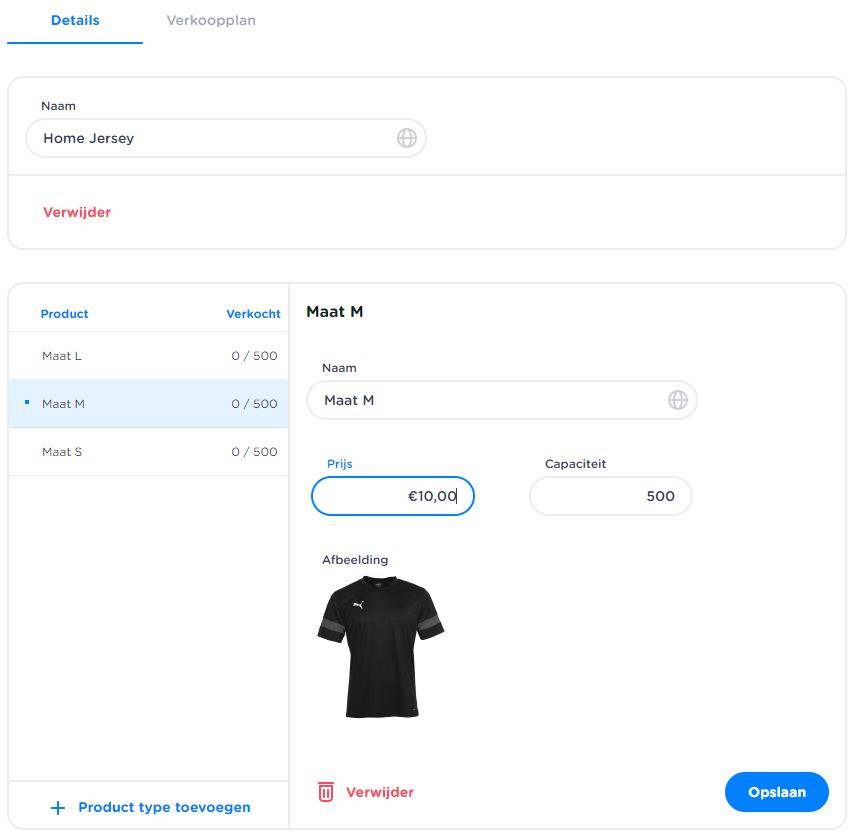The image size is (856, 839).
Task: Select Maat S in the product list
Action: coord(148,452)
